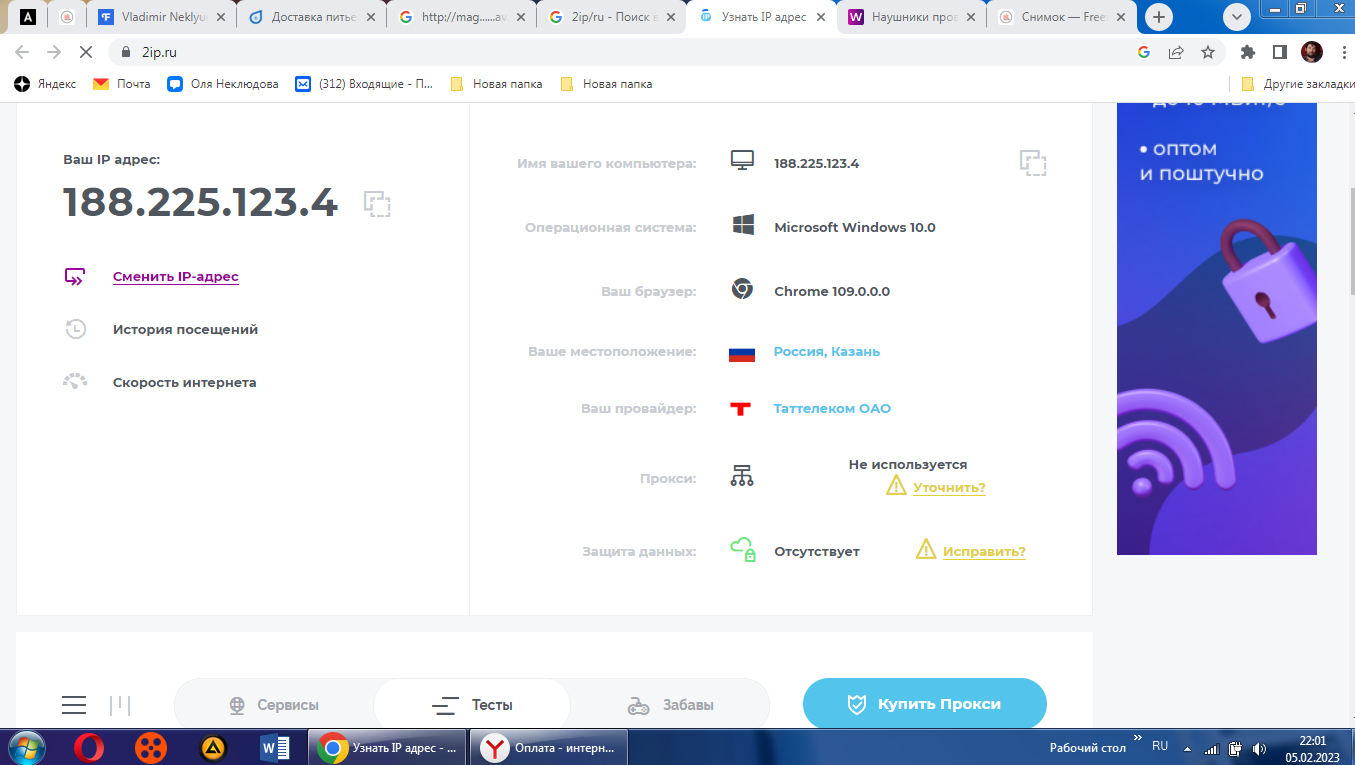The image size is (1355, 765).
Task: Open Microsoft Word from the taskbar
Action: click(x=274, y=747)
